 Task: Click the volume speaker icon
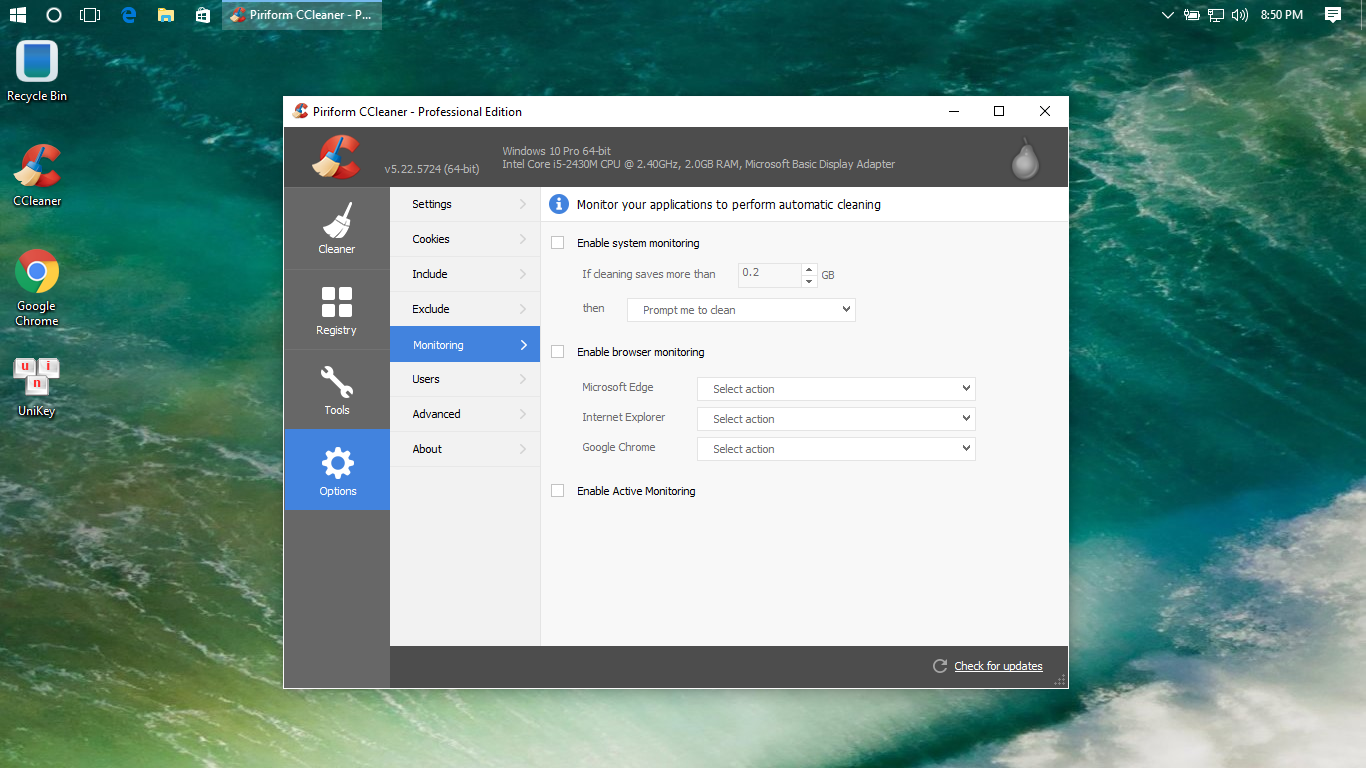pyautogui.click(x=1240, y=15)
